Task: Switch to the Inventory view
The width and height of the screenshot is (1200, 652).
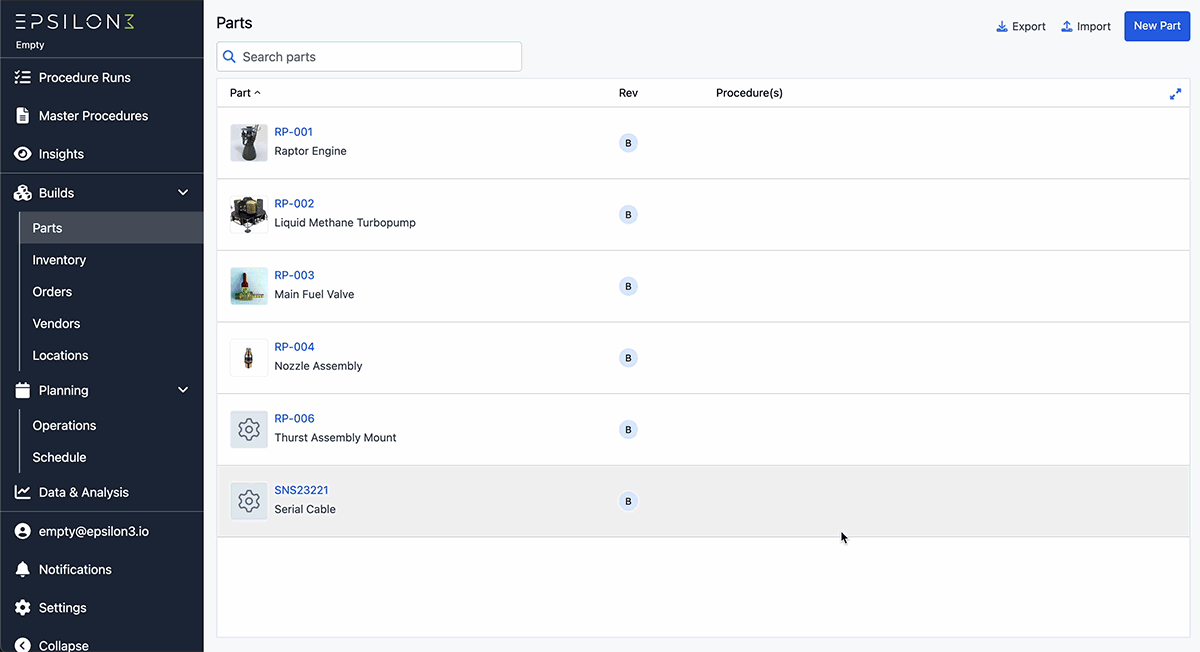Action: [x=59, y=259]
